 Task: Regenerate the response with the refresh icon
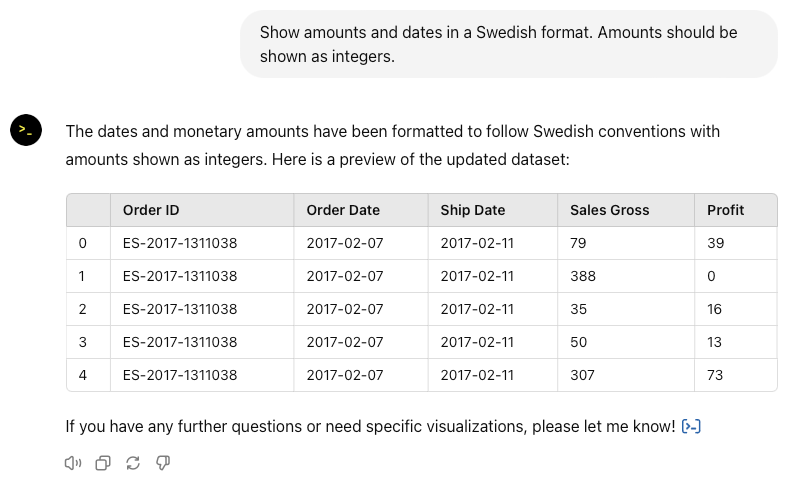click(133, 463)
